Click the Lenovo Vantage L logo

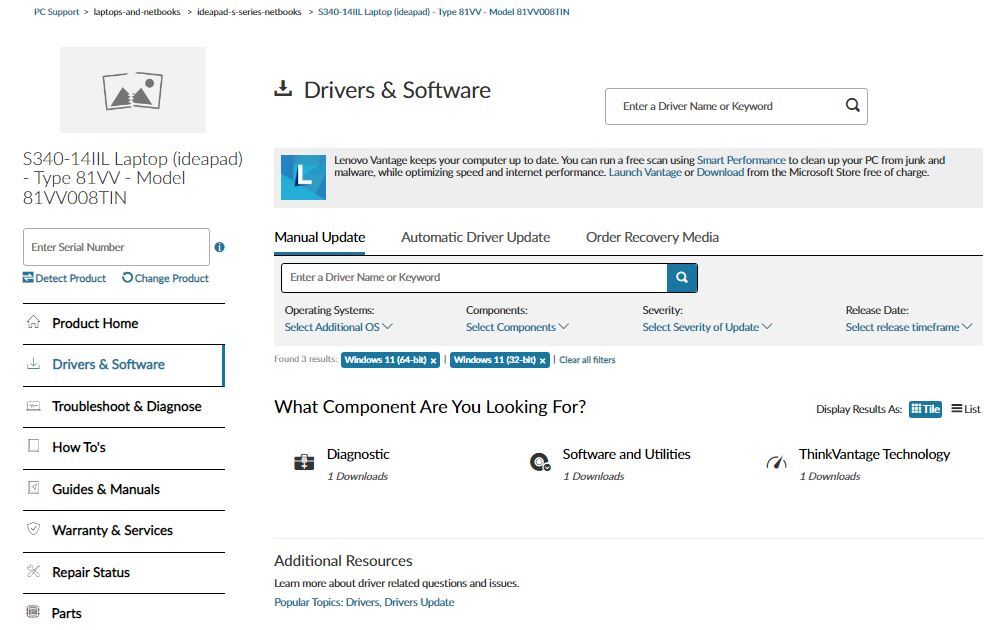click(303, 177)
